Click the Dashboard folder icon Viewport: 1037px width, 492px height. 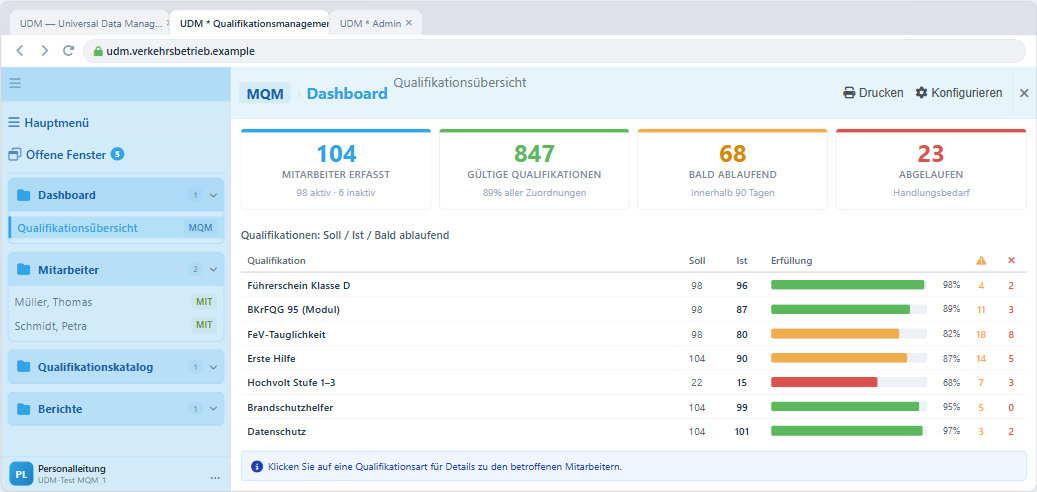tap(24, 195)
